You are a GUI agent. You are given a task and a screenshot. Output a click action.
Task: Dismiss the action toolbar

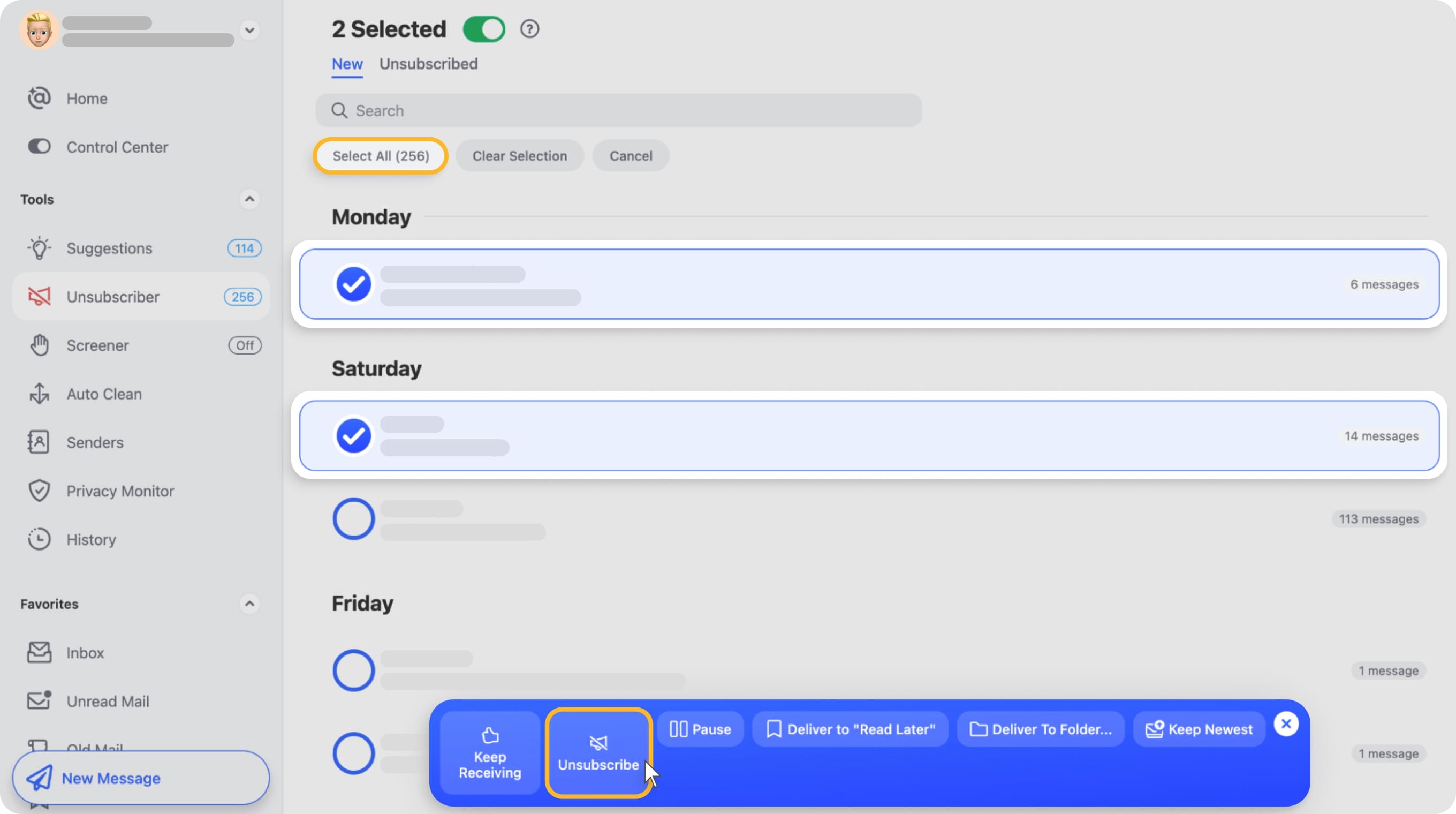1287,723
